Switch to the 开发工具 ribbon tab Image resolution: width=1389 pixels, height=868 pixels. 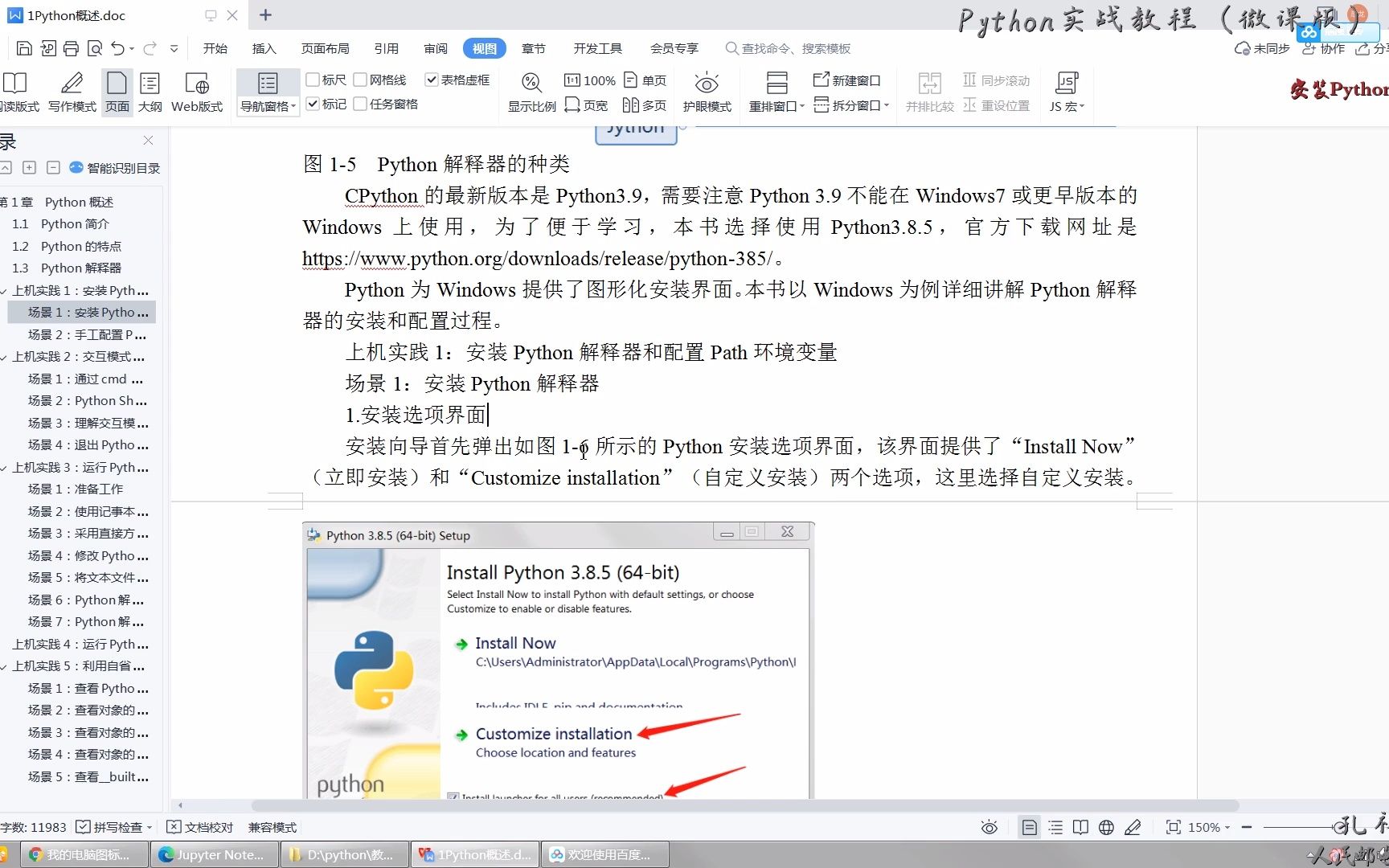pos(597,48)
